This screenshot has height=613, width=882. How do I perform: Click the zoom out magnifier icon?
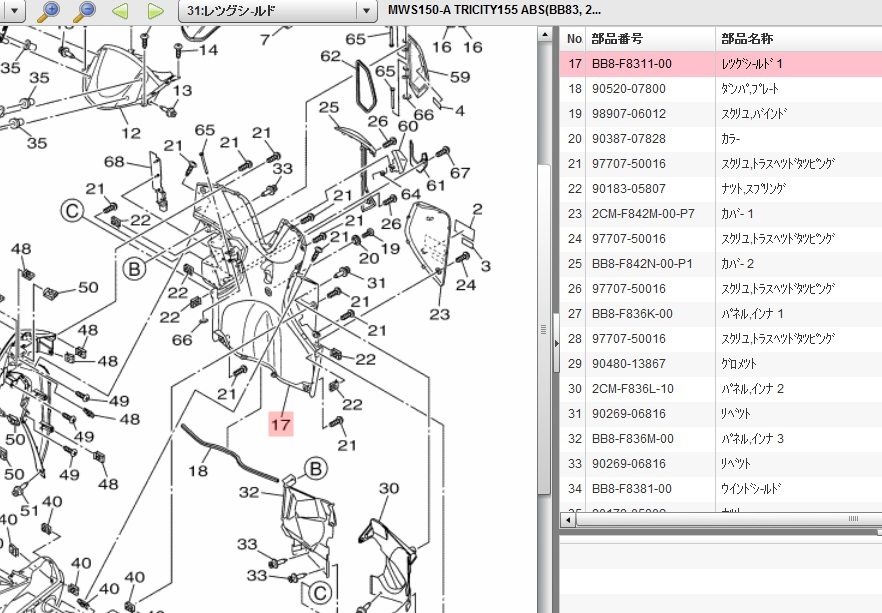click(x=85, y=11)
